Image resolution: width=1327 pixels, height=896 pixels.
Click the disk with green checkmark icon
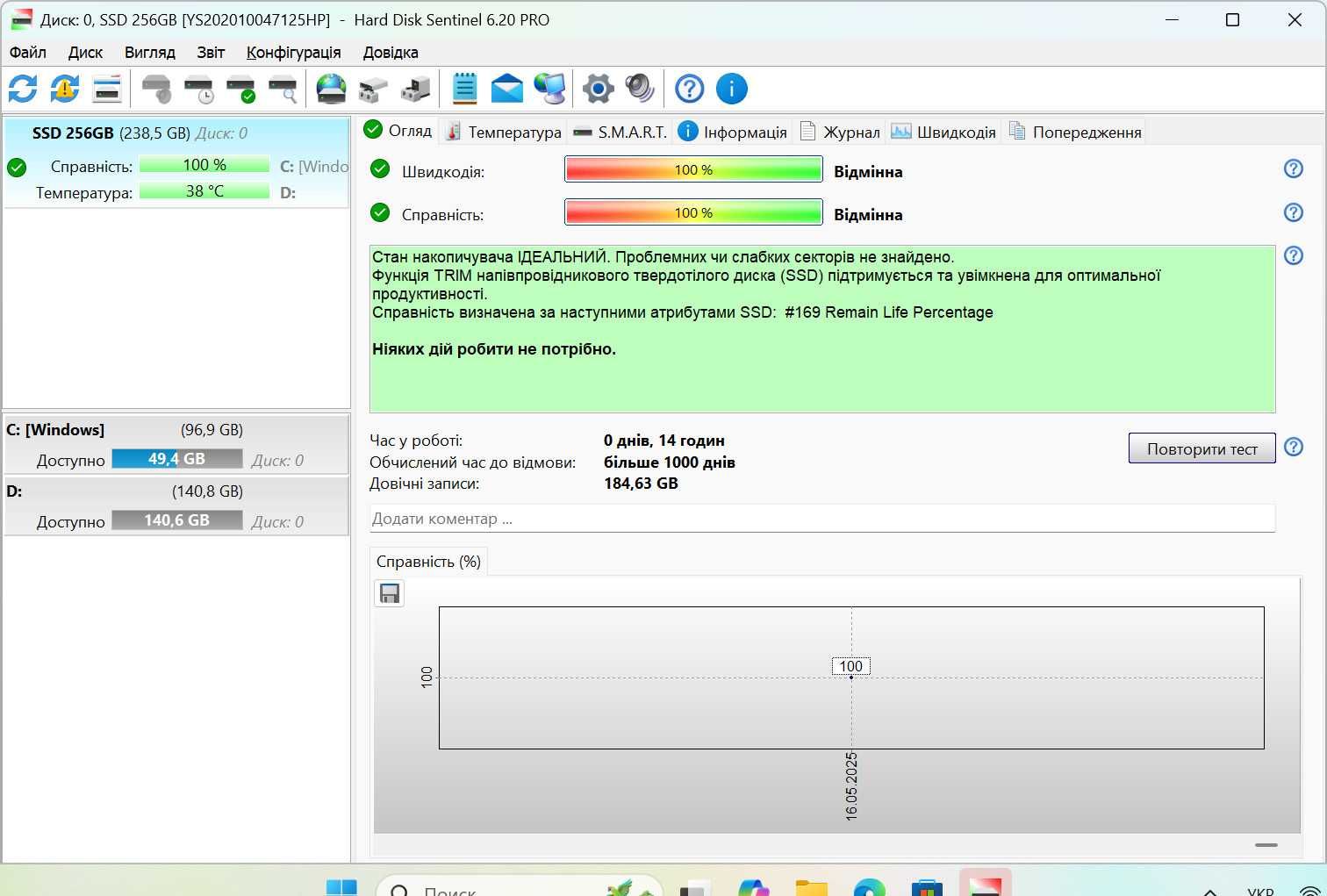(x=240, y=89)
